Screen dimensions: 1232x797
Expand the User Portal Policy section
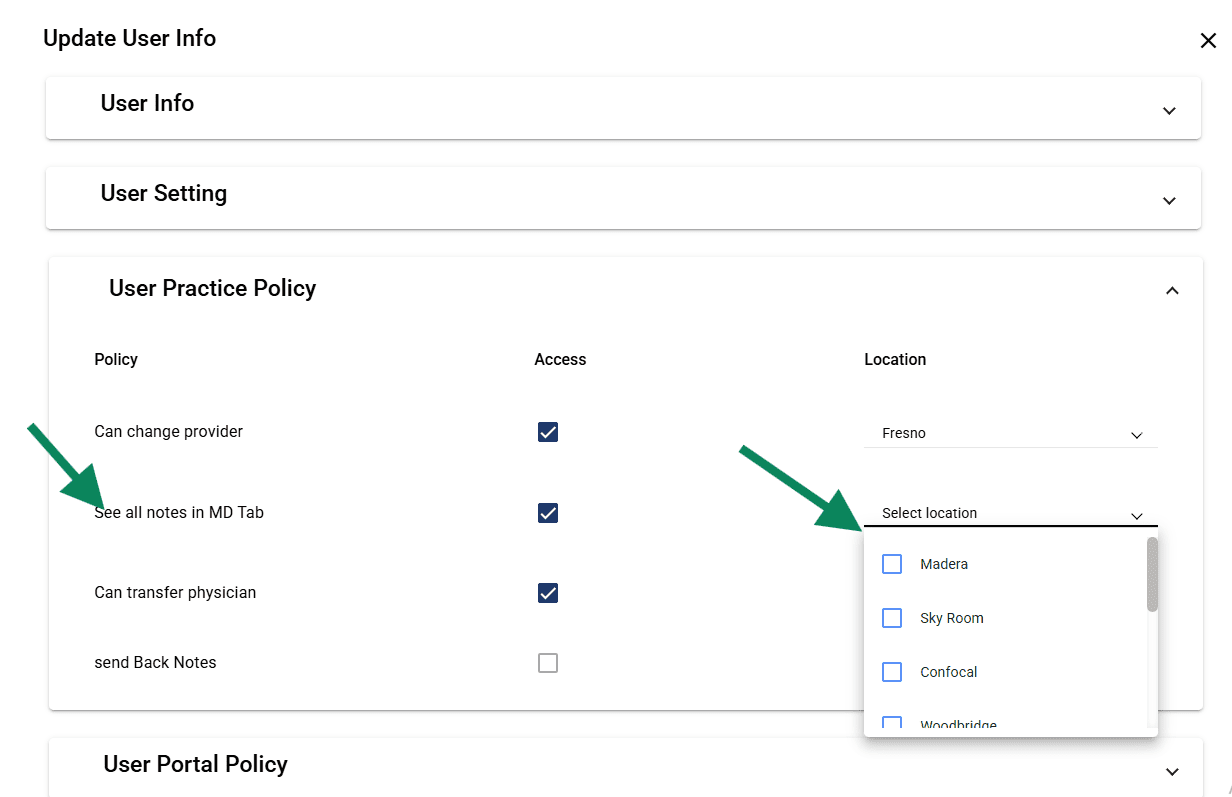pos(1170,771)
